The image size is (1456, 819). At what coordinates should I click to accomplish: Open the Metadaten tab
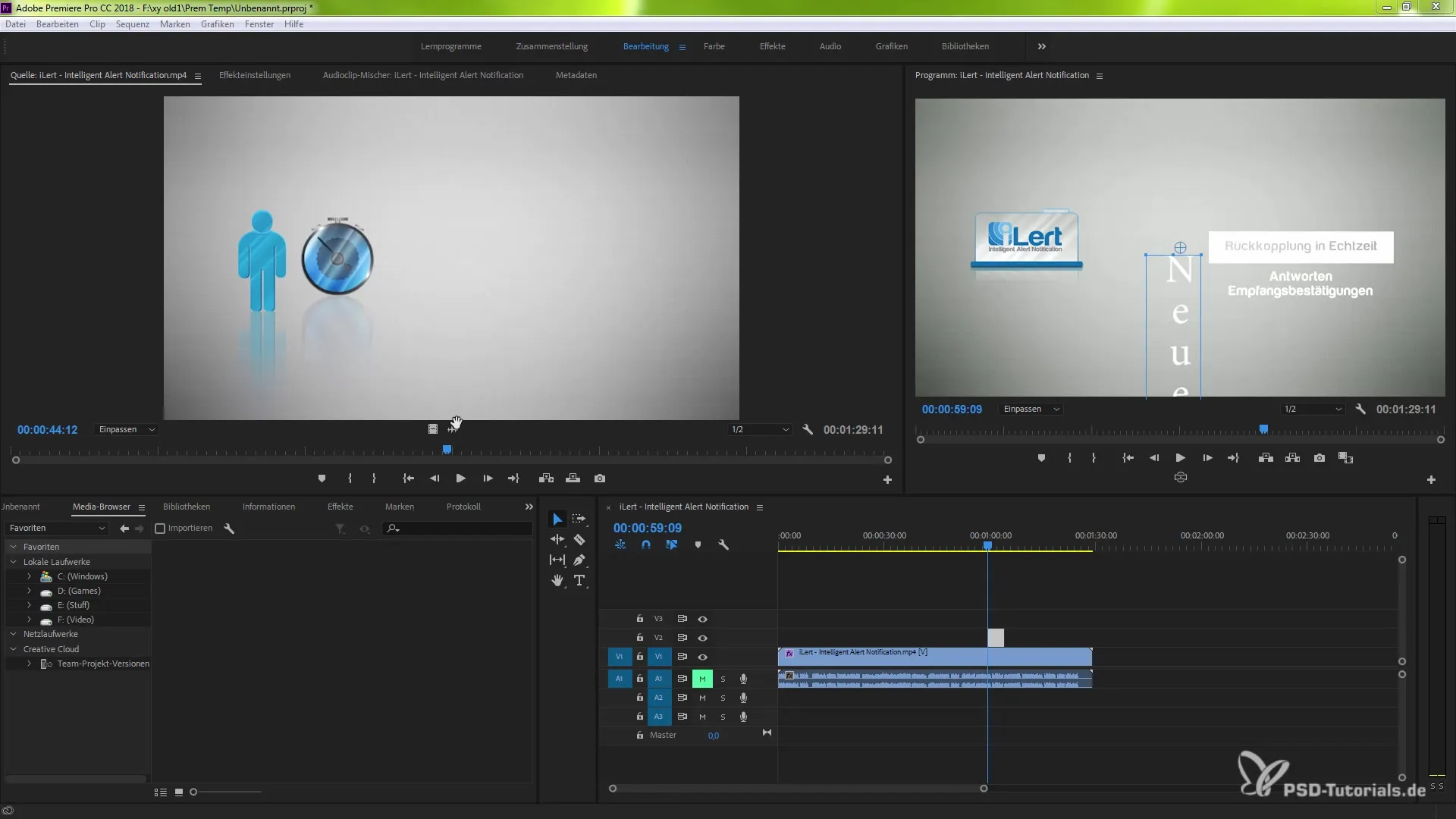[x=576, y=75]
